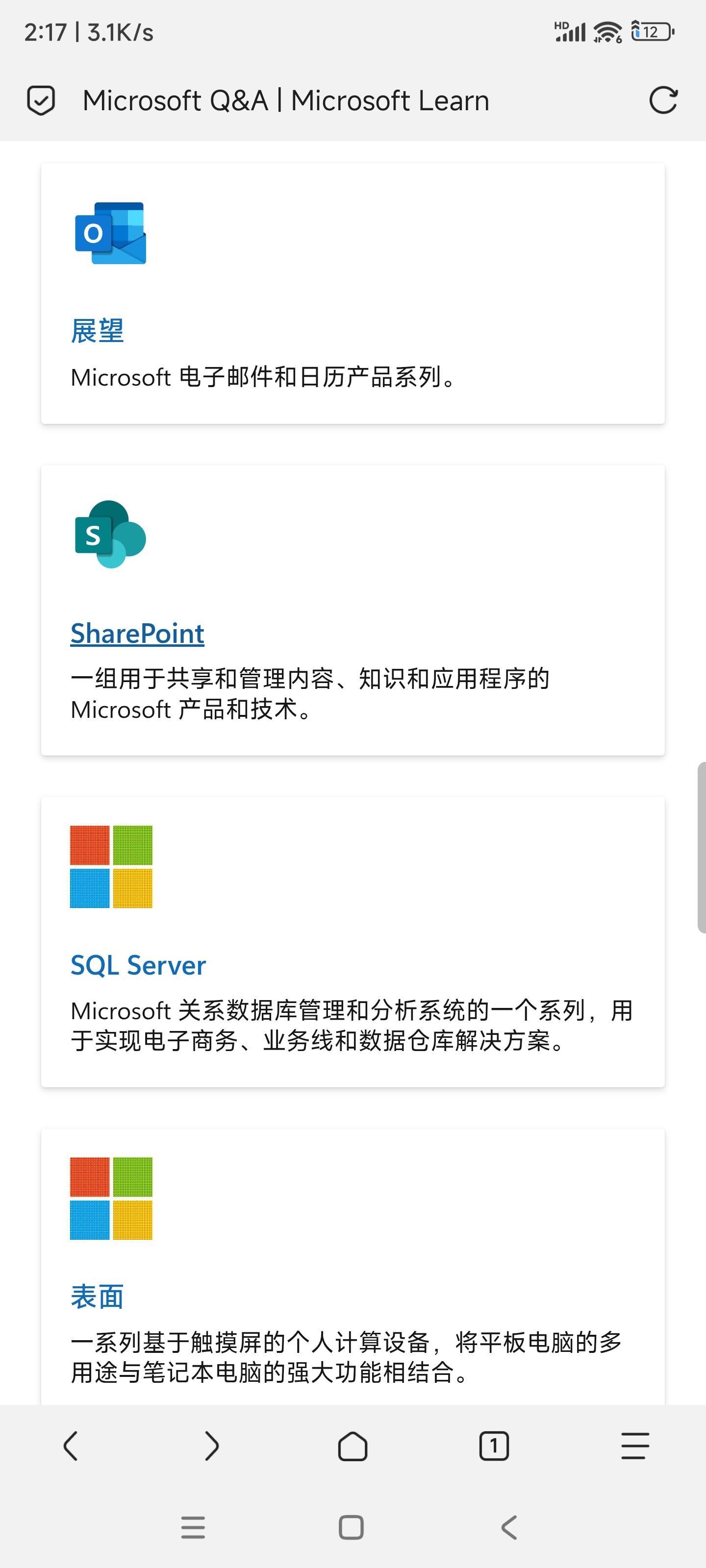Open the SharePoint link

tap(137, 634)
